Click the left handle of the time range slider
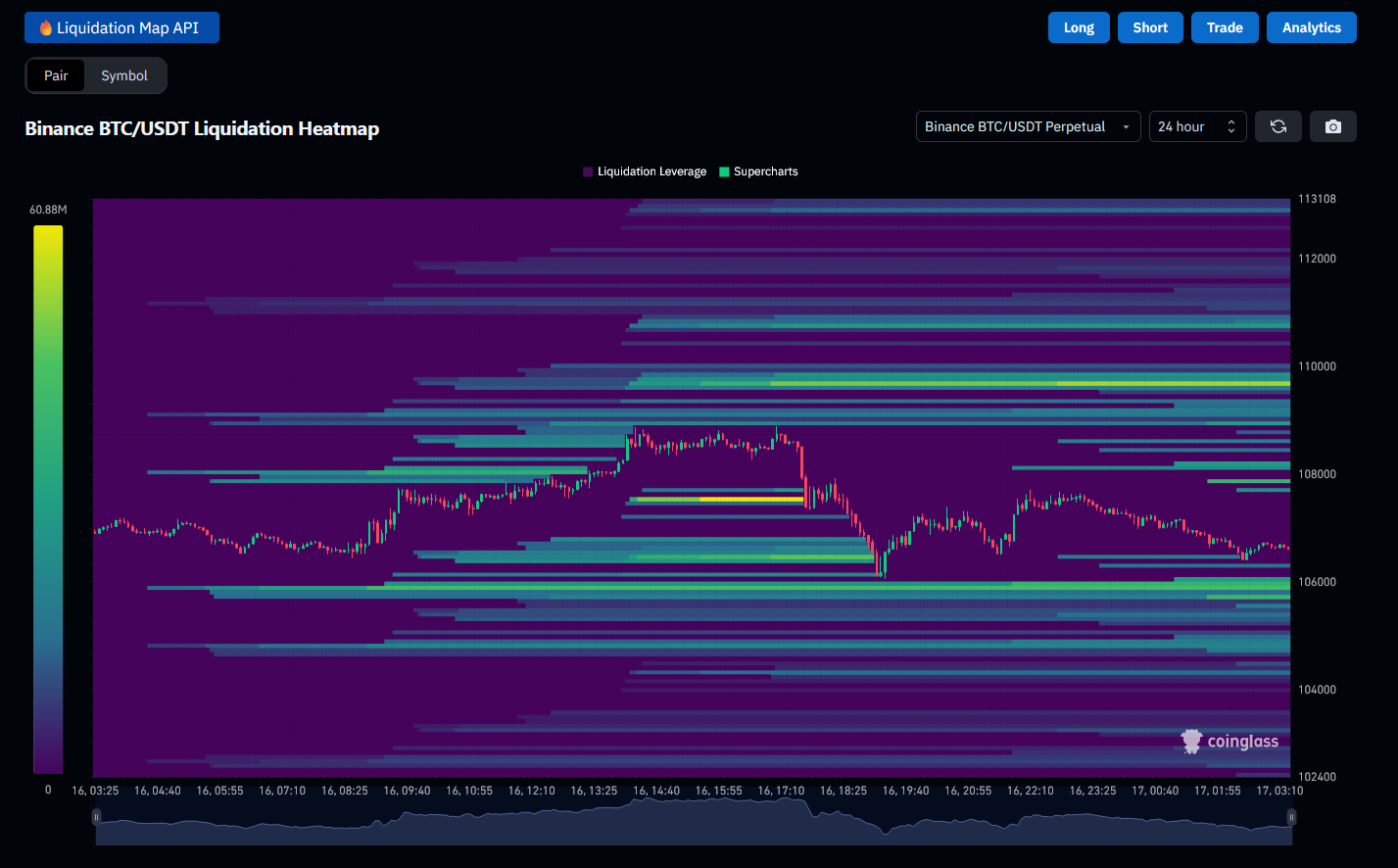Image resolution: width=1398 pixels, height=868 pixels. (96, 817)
